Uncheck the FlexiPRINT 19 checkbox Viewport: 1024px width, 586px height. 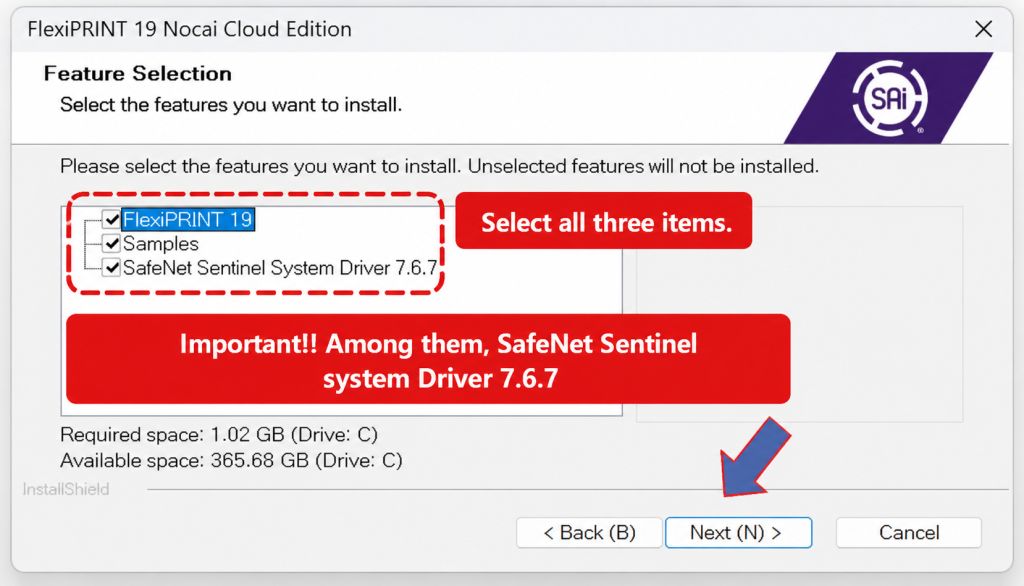112,220
